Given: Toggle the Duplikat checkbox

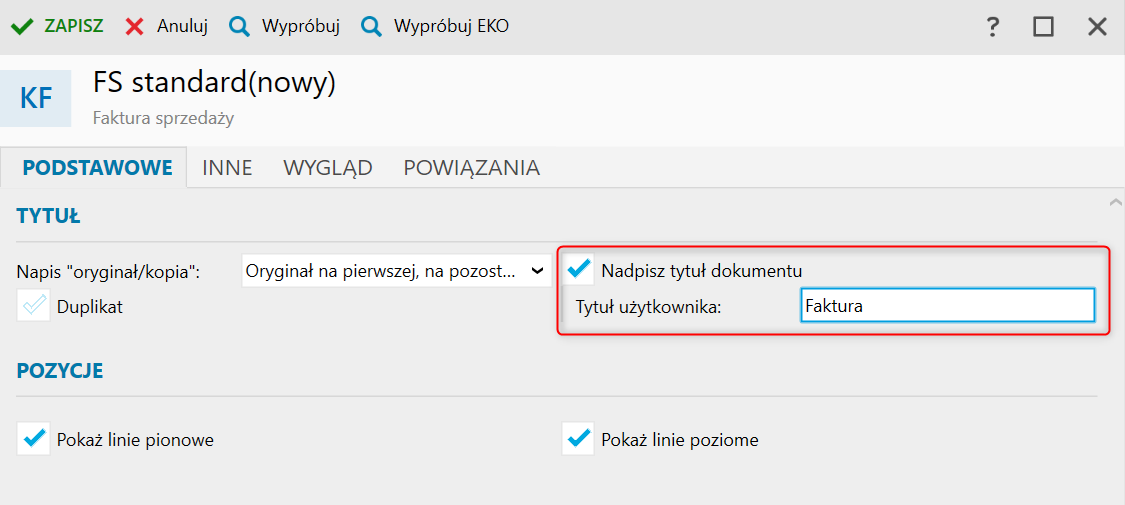Looking at the screenshot, I should coord(34,305).
